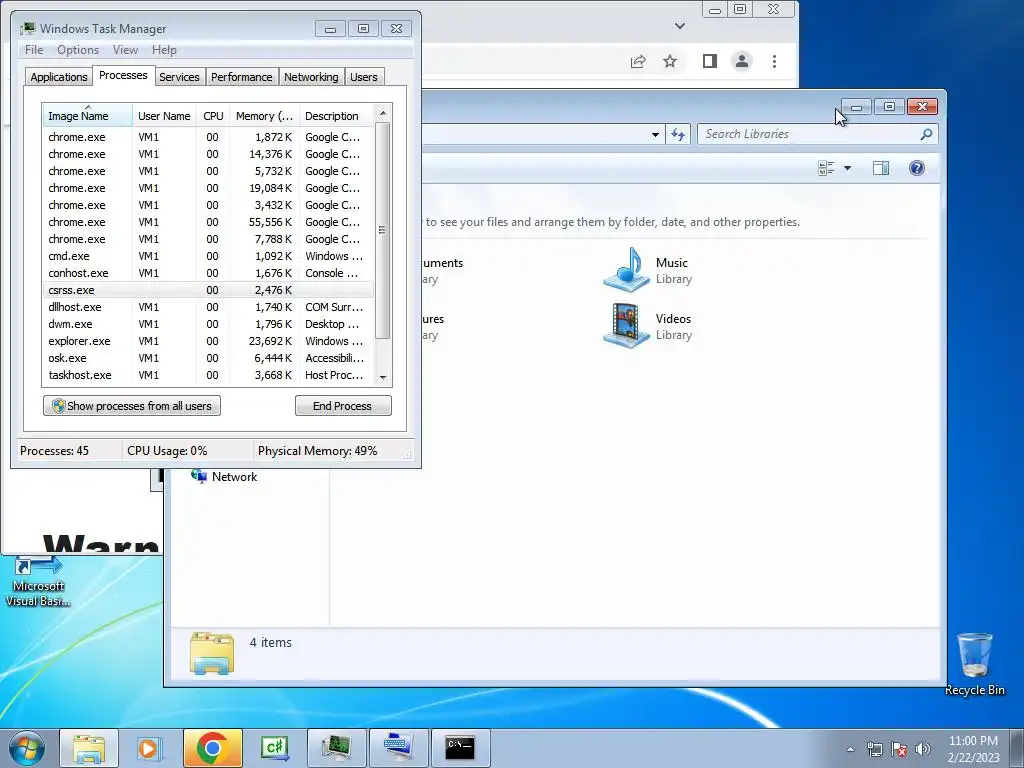The height and width of the screenshot is (768, 1024).
Task: Select Network in Explorer navigation pane
Action: [x=224, y=477]
